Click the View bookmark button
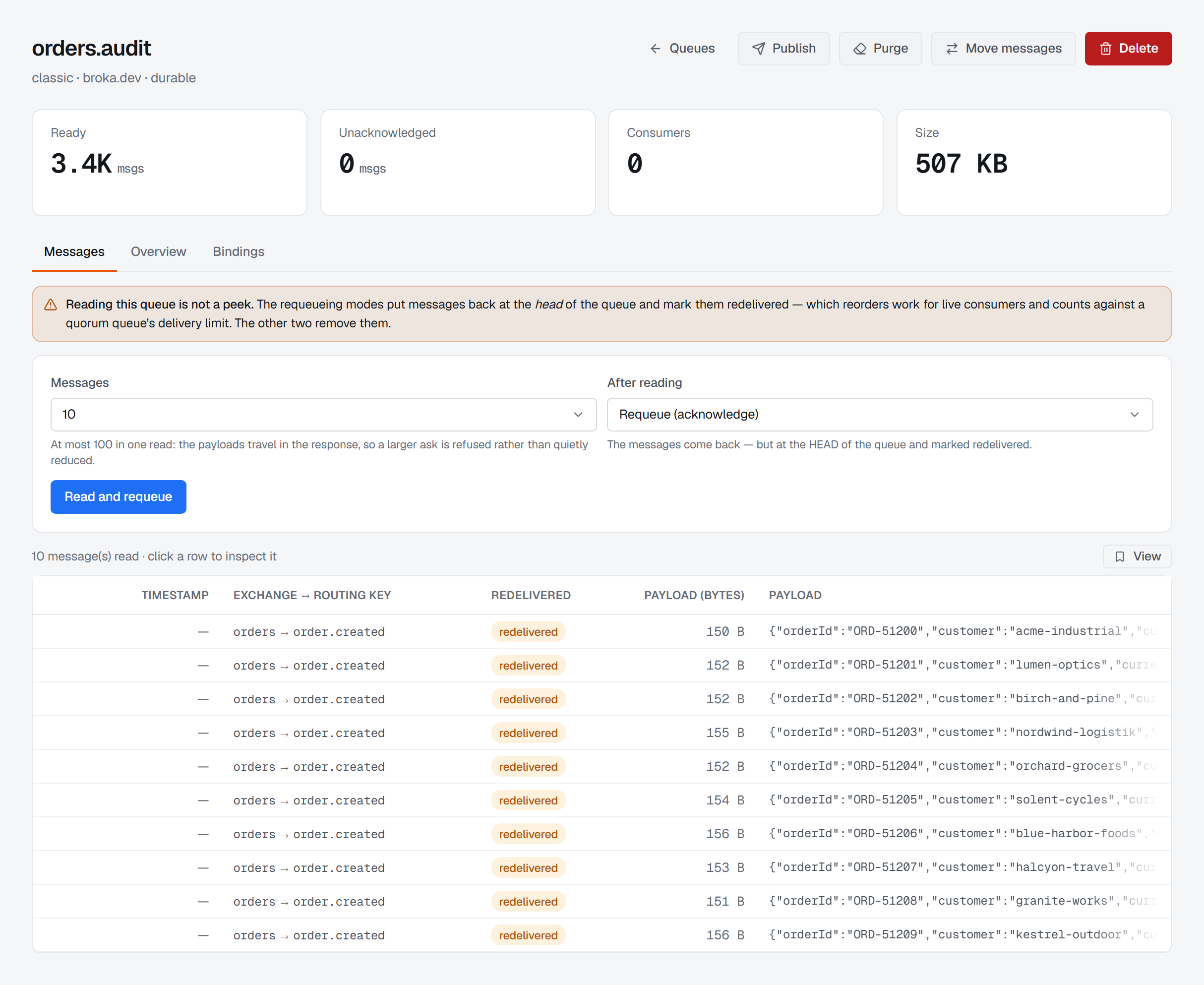Image resolution: width=1204 pixels, height=985 pixels. [x=1137, y=556]
